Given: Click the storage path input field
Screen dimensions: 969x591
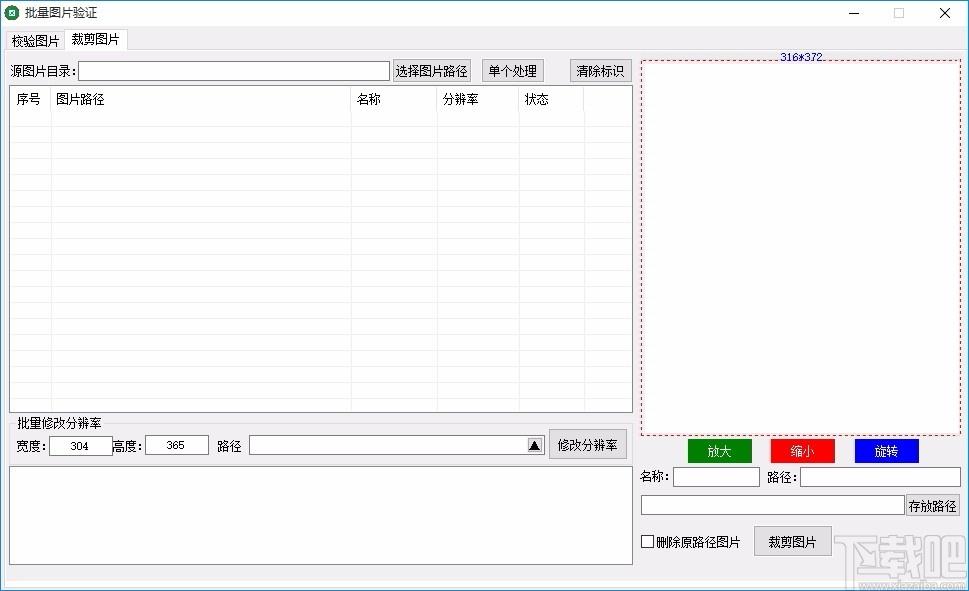Looking at the screenshot, I should (x=772, y=505).
